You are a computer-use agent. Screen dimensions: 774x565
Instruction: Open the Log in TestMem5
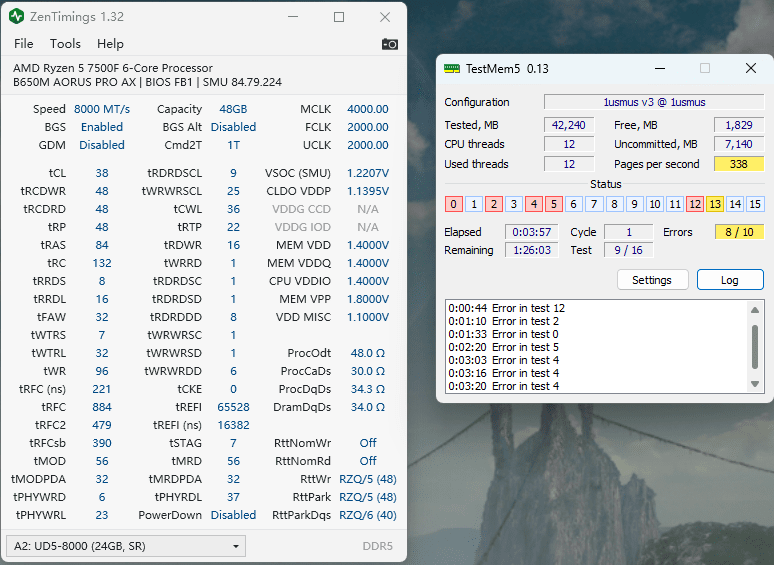730,280
